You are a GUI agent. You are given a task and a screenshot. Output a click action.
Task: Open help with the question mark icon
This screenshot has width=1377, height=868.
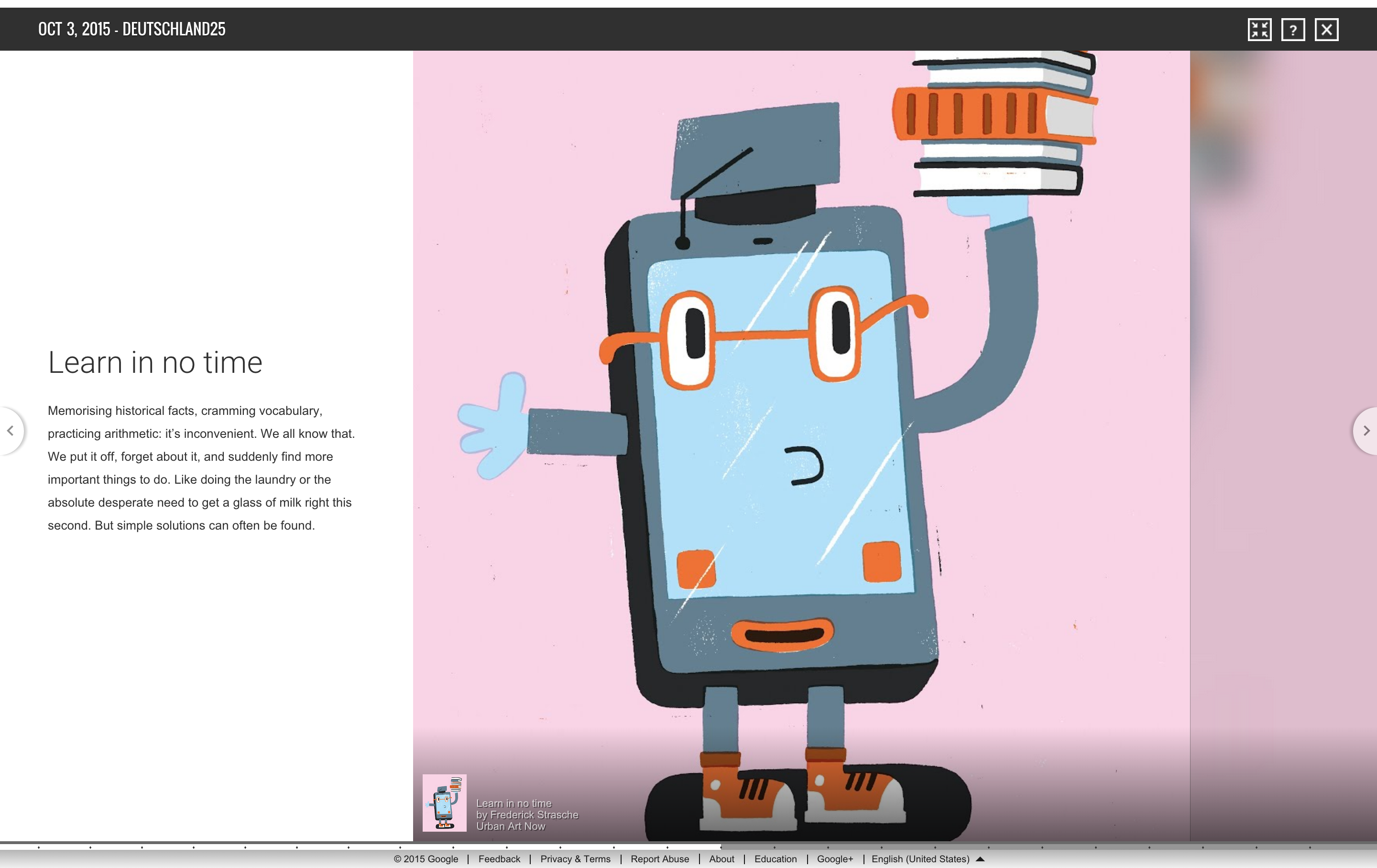pos(1293,29)
